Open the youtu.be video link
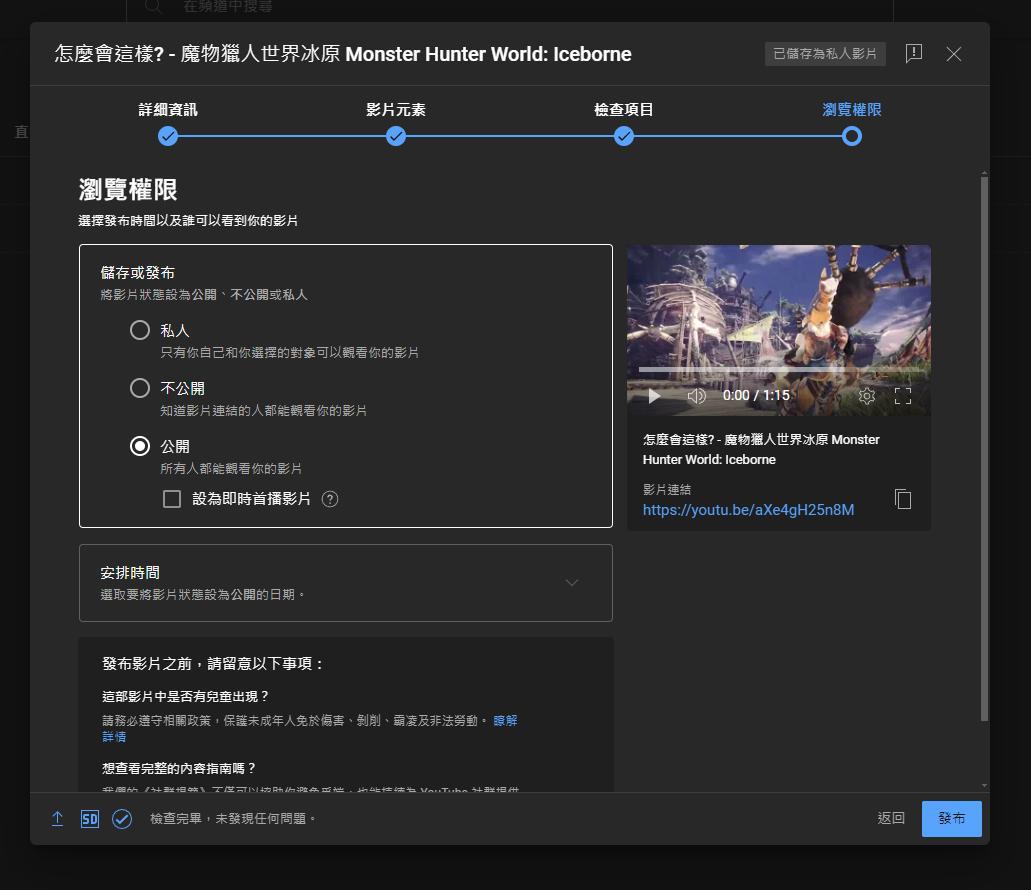 coord(748,510)
